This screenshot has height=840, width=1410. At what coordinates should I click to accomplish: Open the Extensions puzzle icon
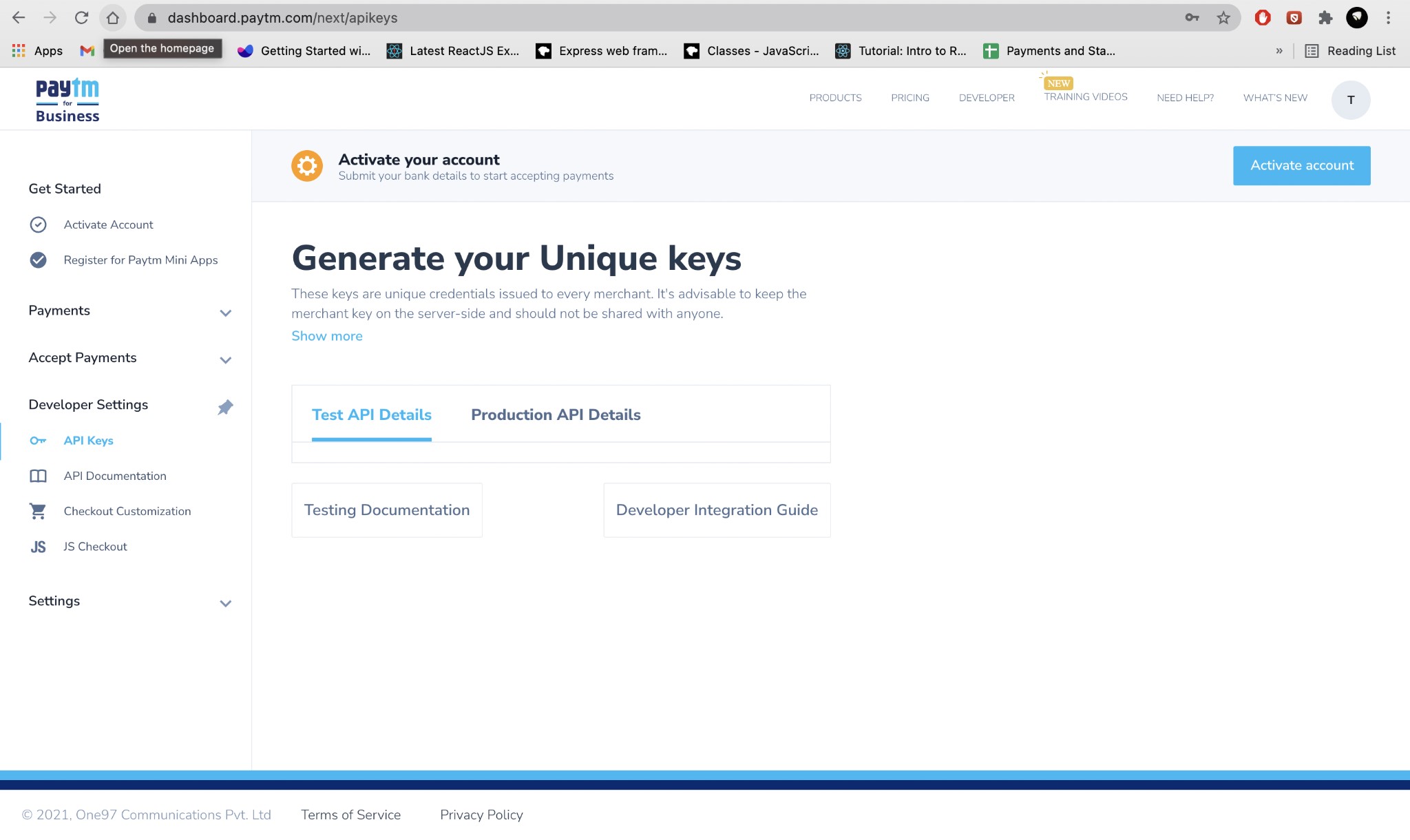click(1325, 18)
